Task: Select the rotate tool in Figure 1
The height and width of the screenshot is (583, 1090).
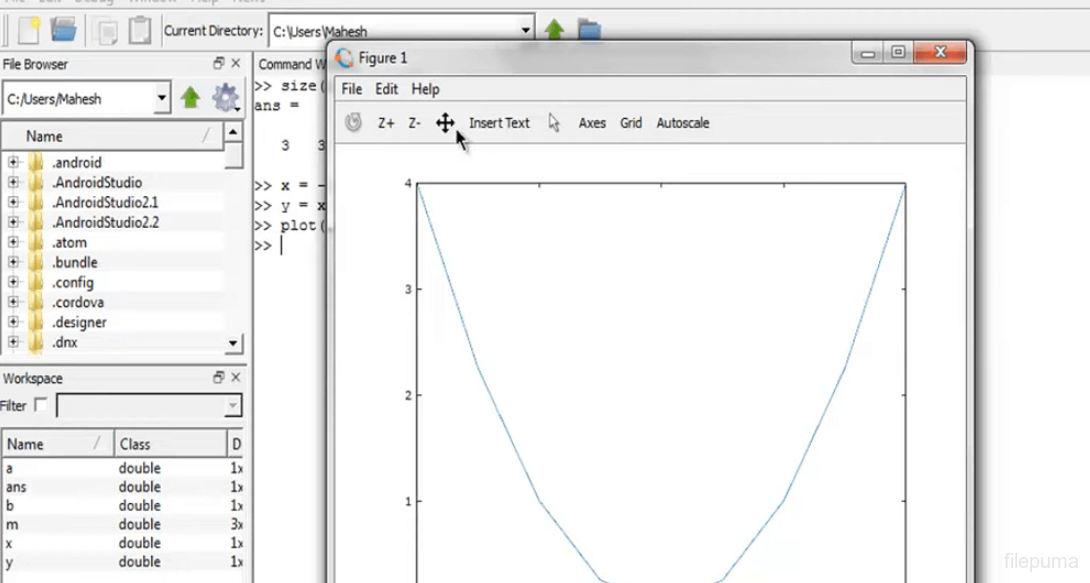Action: point(353,122)
